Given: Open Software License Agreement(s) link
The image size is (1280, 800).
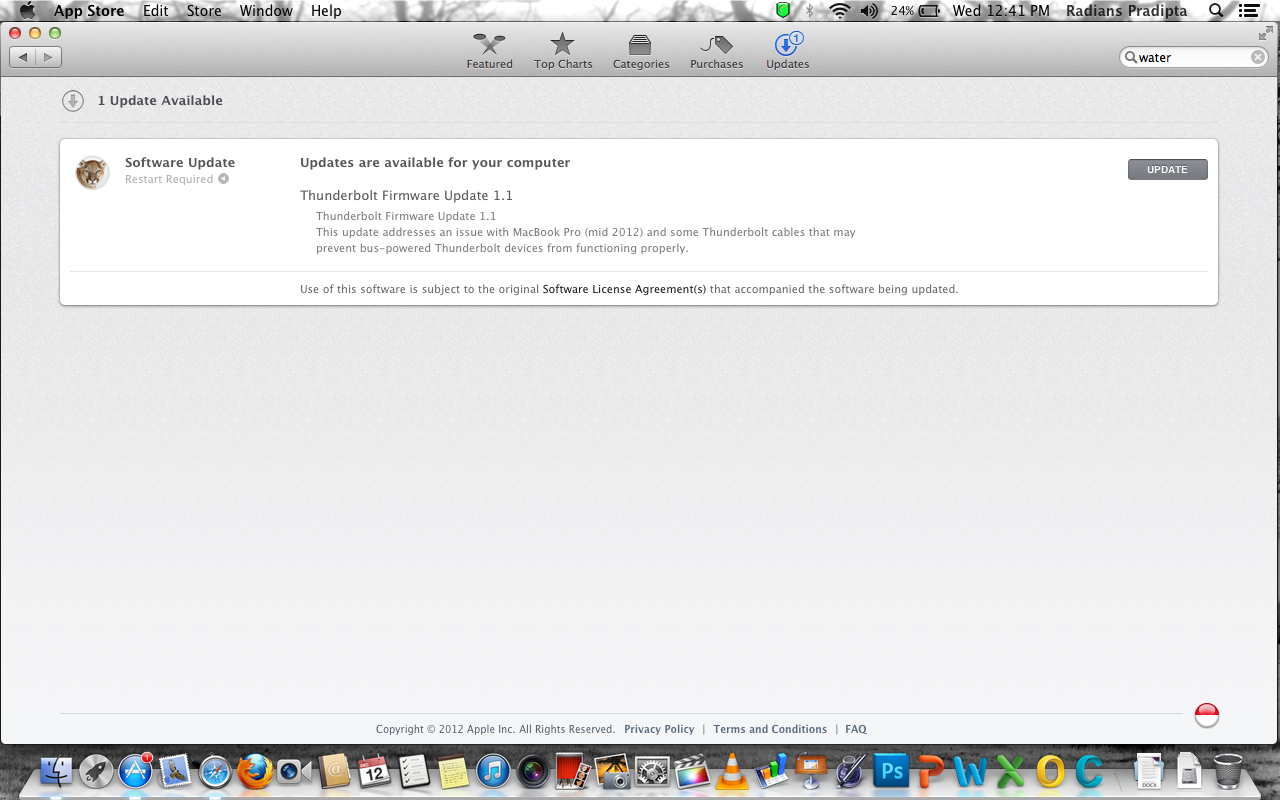Looking at the screenshot, I should click(x=624, y=289).
